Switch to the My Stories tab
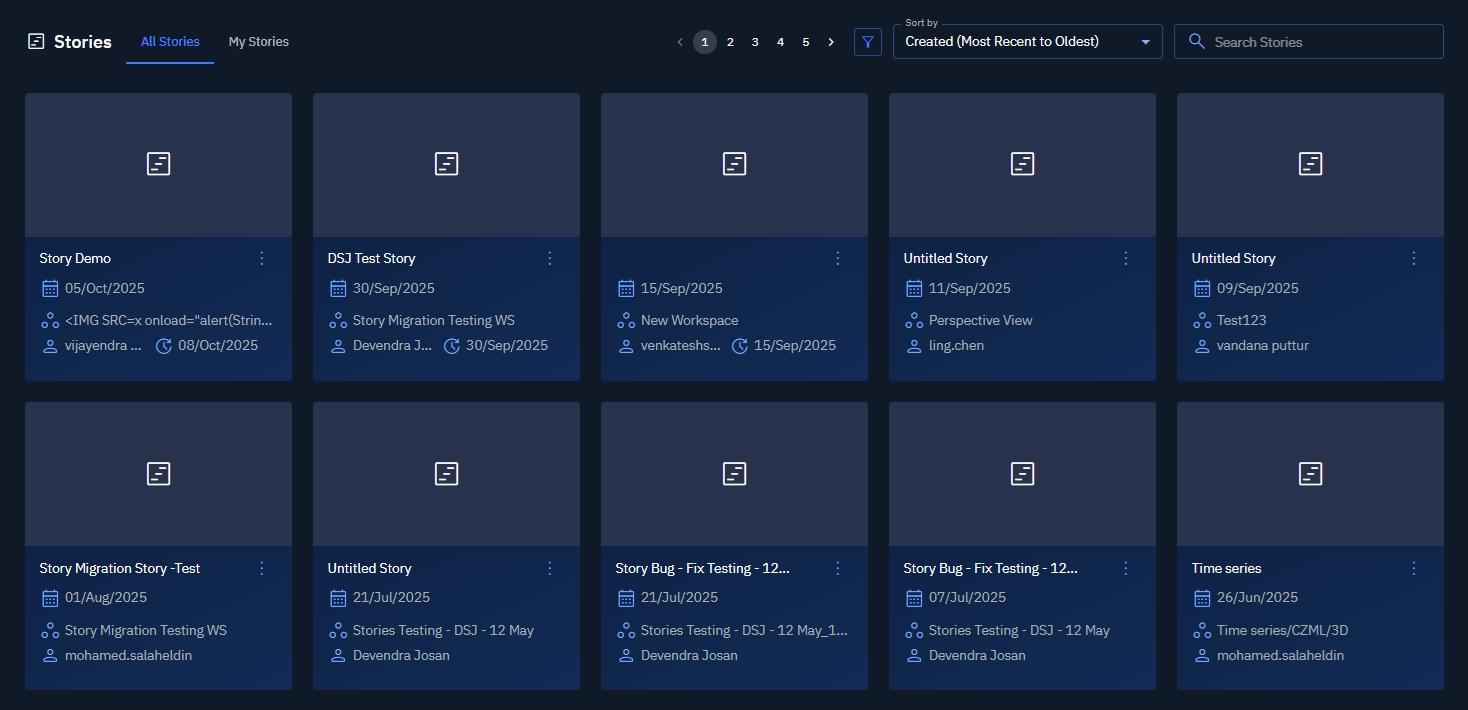 258,42
